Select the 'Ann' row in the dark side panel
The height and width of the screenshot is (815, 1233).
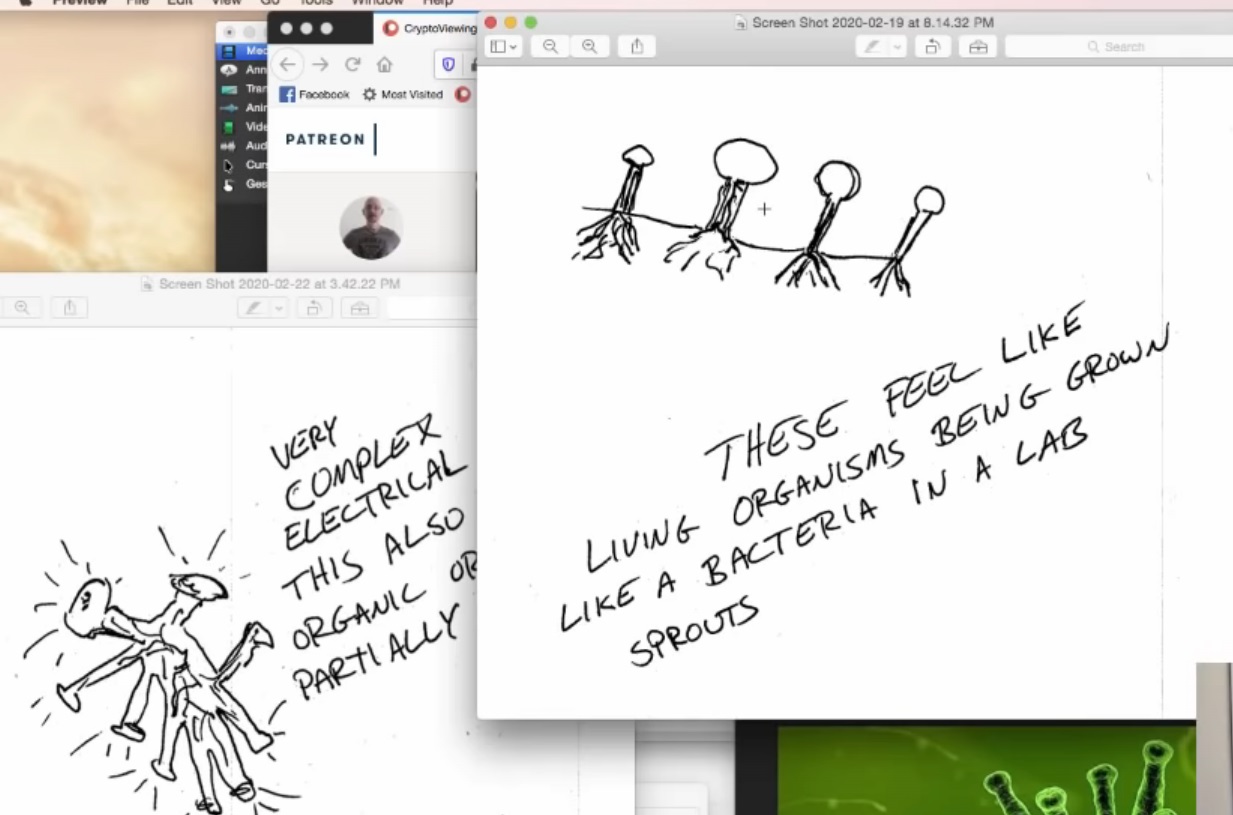coord(243,70)
